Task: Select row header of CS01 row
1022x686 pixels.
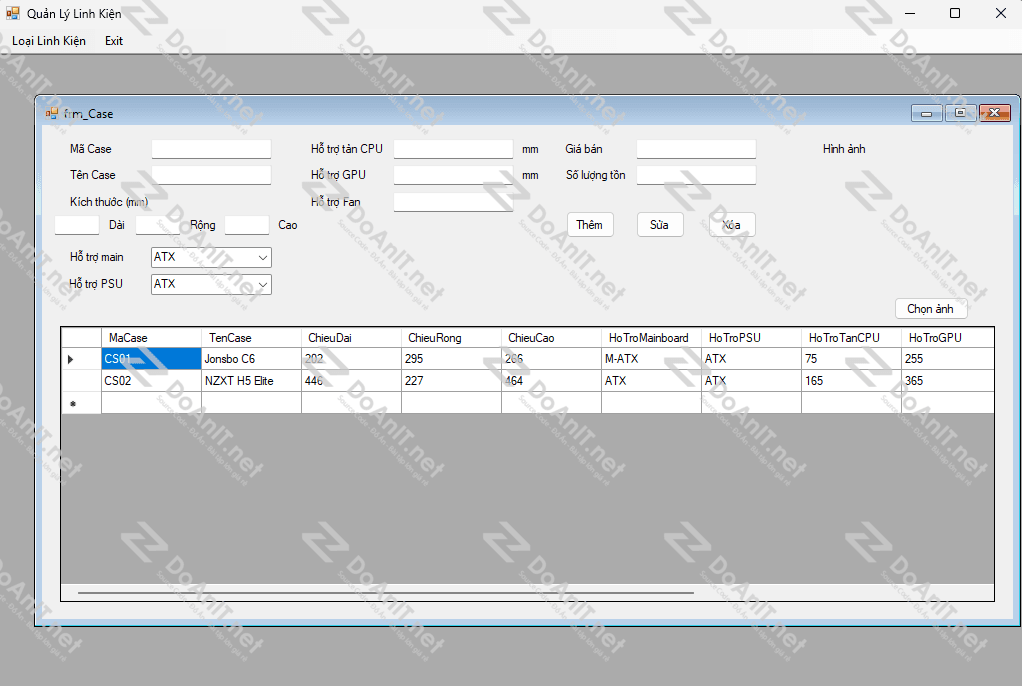Action: pos(81,359)
